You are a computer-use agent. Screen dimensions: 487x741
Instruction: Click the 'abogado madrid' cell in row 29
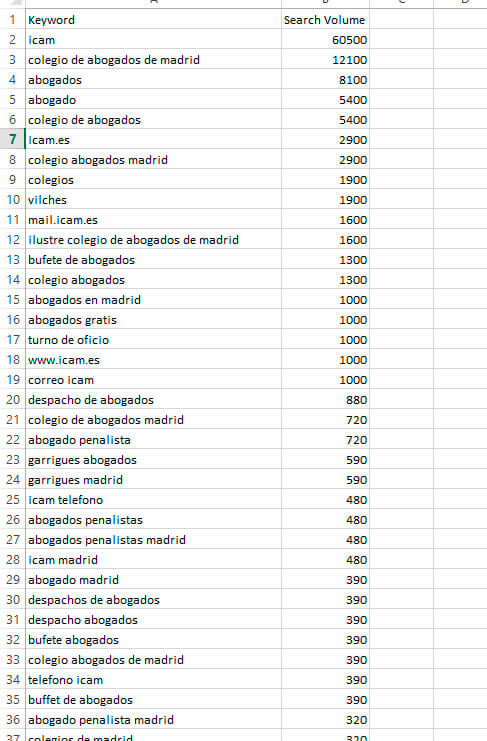tap(153, 580)
